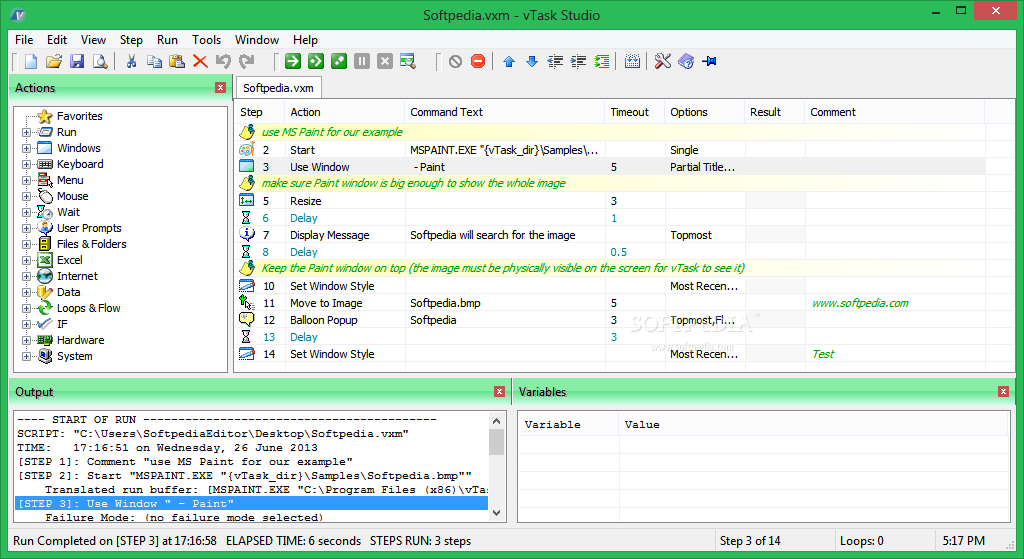Close the Output panel
Viewport: 1024px width, 559px height.
[500, 392]
